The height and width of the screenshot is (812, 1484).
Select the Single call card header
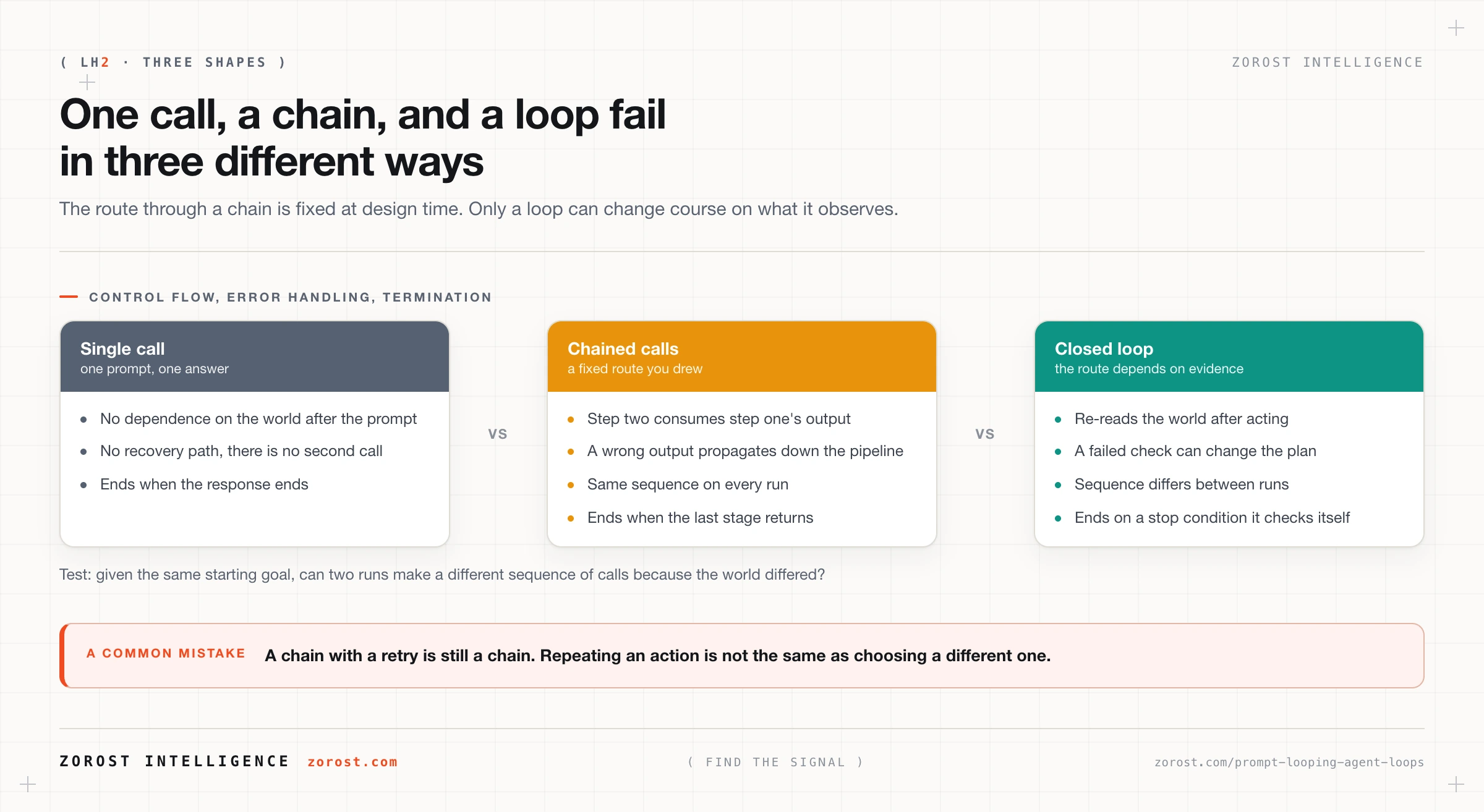(x=255, y=357)
